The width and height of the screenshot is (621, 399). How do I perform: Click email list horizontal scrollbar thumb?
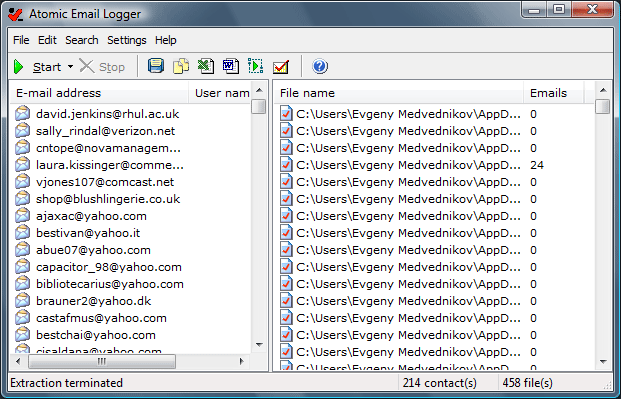coord(102,361)
